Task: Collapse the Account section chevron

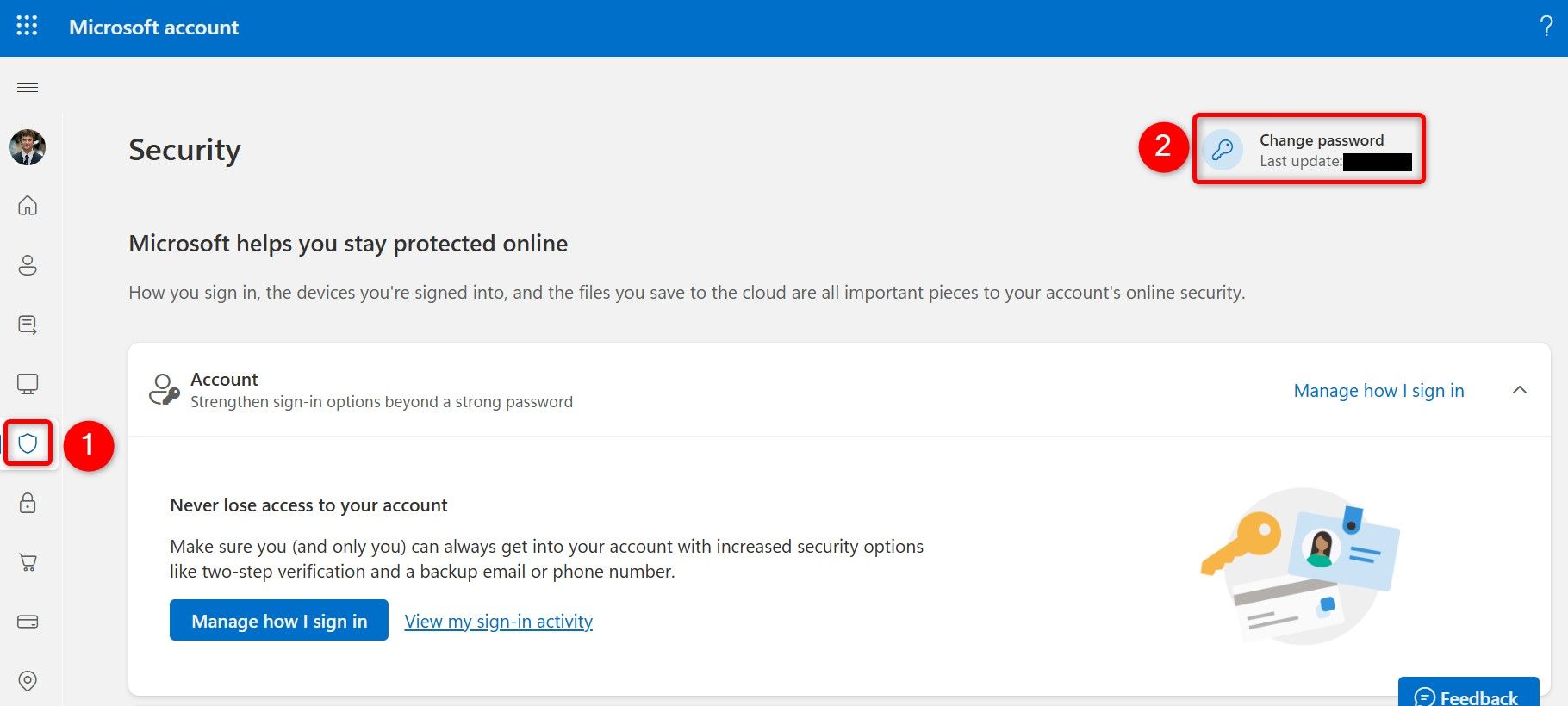Action: (1520, 390)
